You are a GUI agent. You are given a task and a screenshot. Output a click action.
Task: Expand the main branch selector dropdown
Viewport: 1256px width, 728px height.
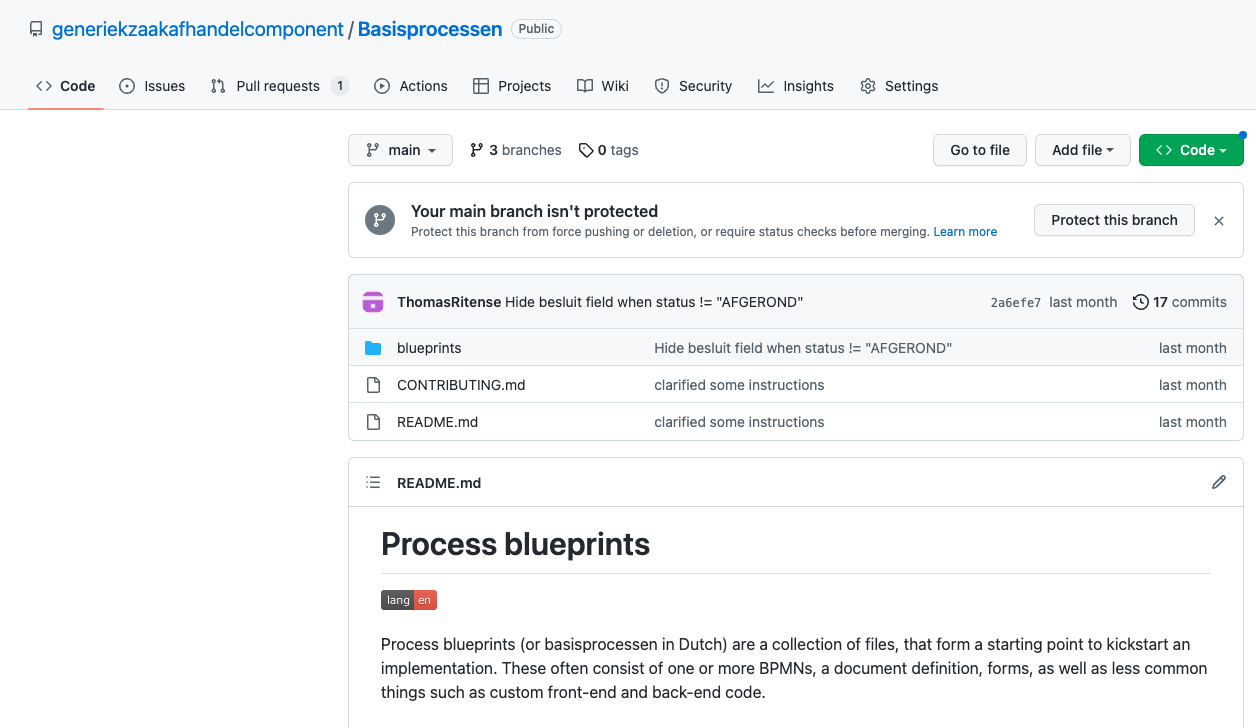(x=400, y=150)
